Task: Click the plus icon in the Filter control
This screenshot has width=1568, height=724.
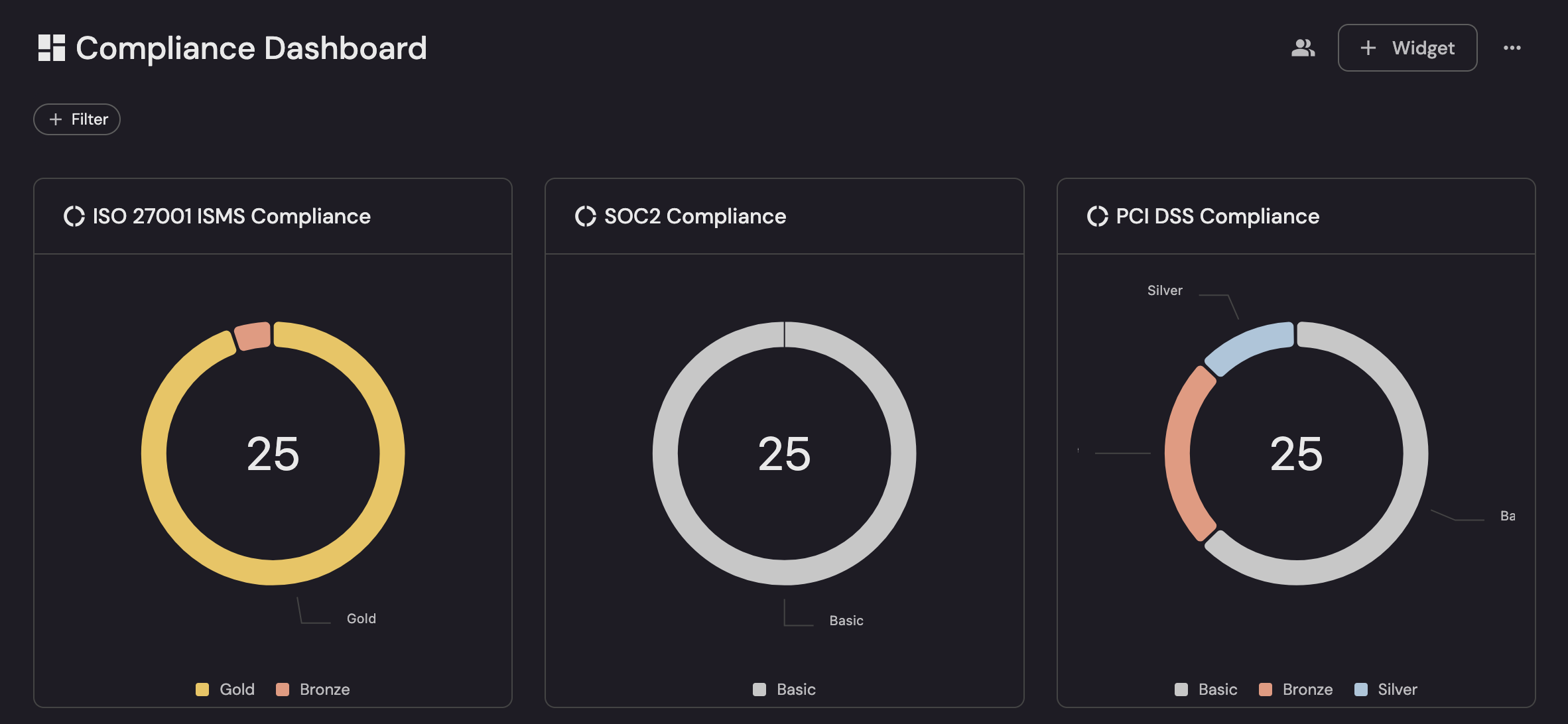Action: [x=55, y=119]
